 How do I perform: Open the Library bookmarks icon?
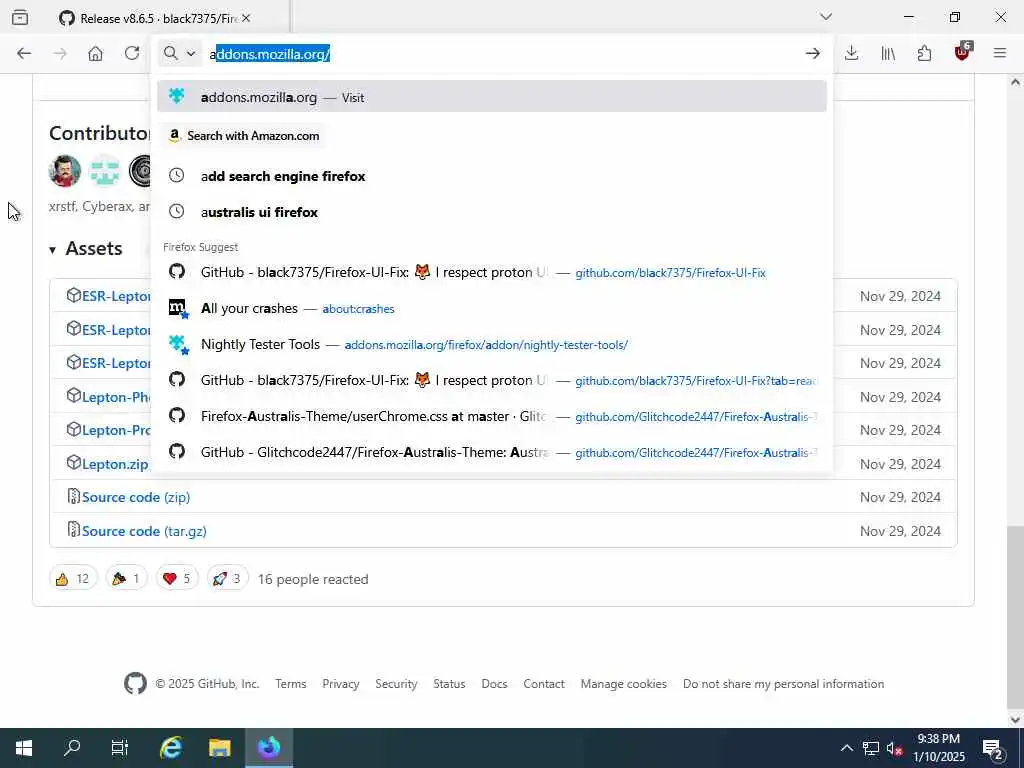pyautogui.click(x=888, y=54)
